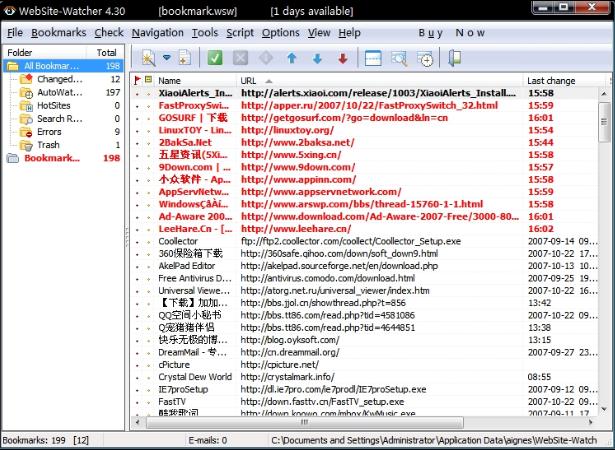This screenshot has width=615, height=450.
Task: Click the flag column header
Action: (138, 80)
